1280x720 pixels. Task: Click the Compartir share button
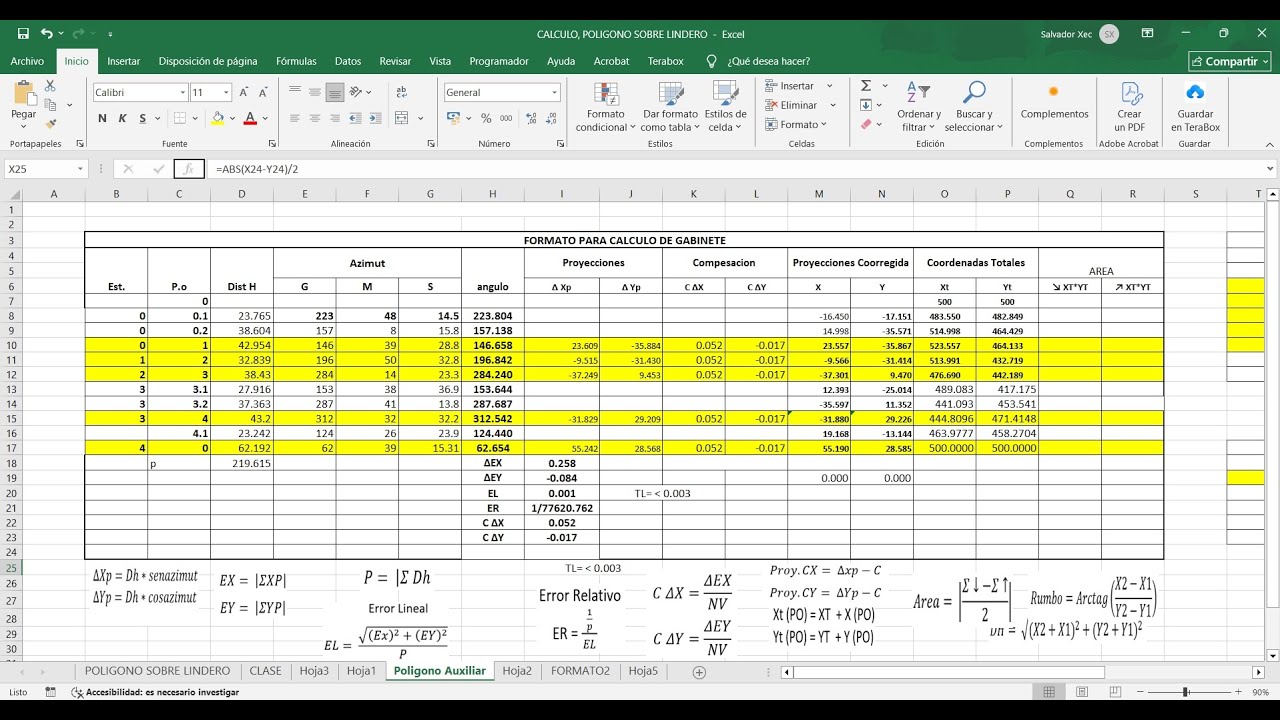tap(1230, 61)
